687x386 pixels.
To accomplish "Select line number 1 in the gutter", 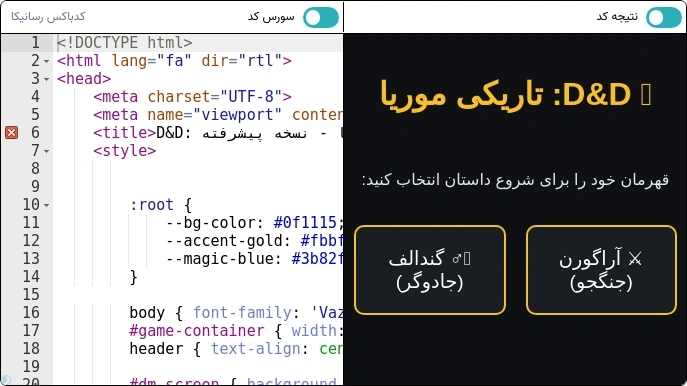I will coord(35,43).
